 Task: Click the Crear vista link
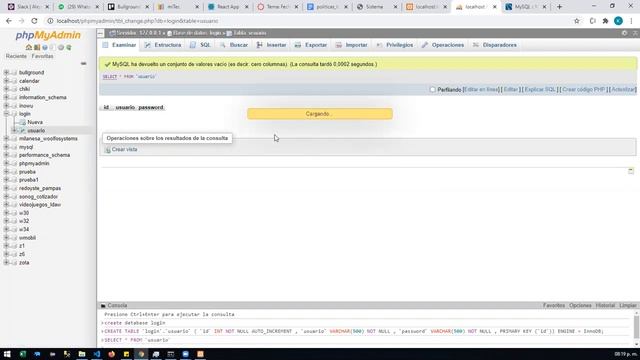pyautogui.click(x=124, y=150)
